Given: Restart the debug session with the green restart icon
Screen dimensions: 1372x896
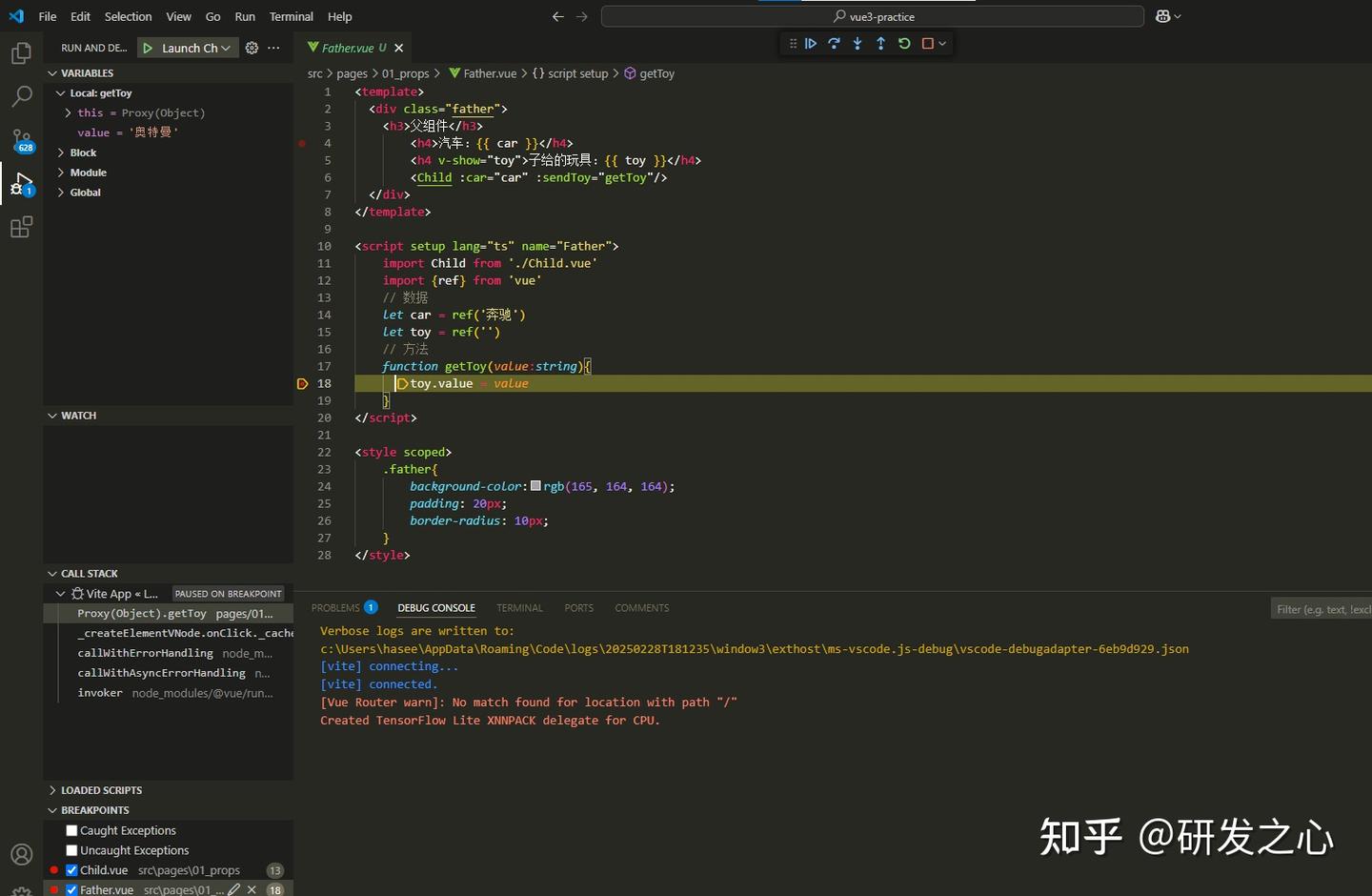Looking at the screenshot, I should click(903, 43).
